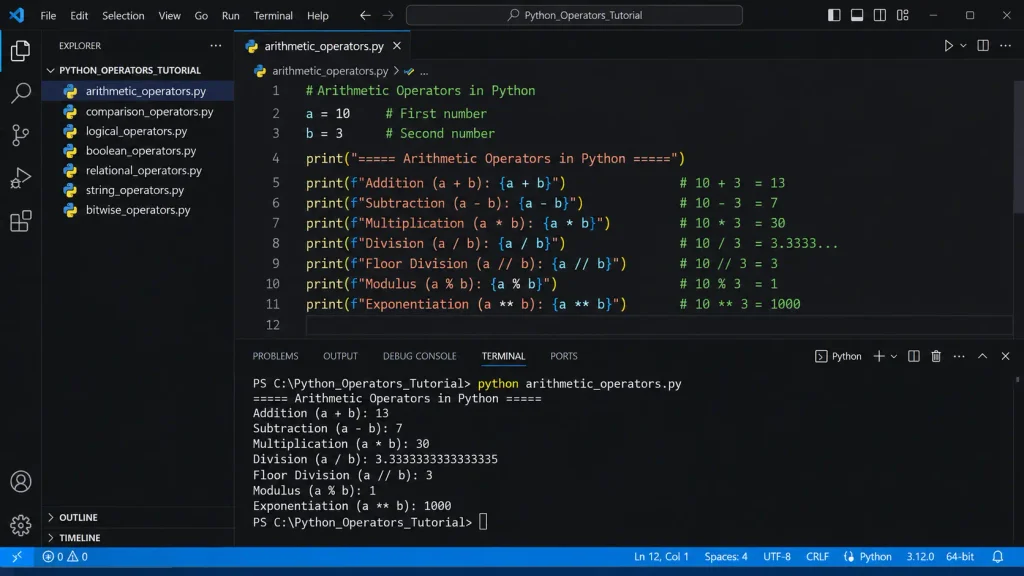Image resolution: width=1024 pixels, height=576 pixels.
Task: Open the Accounts icon in activity bar
Action: 20,481
